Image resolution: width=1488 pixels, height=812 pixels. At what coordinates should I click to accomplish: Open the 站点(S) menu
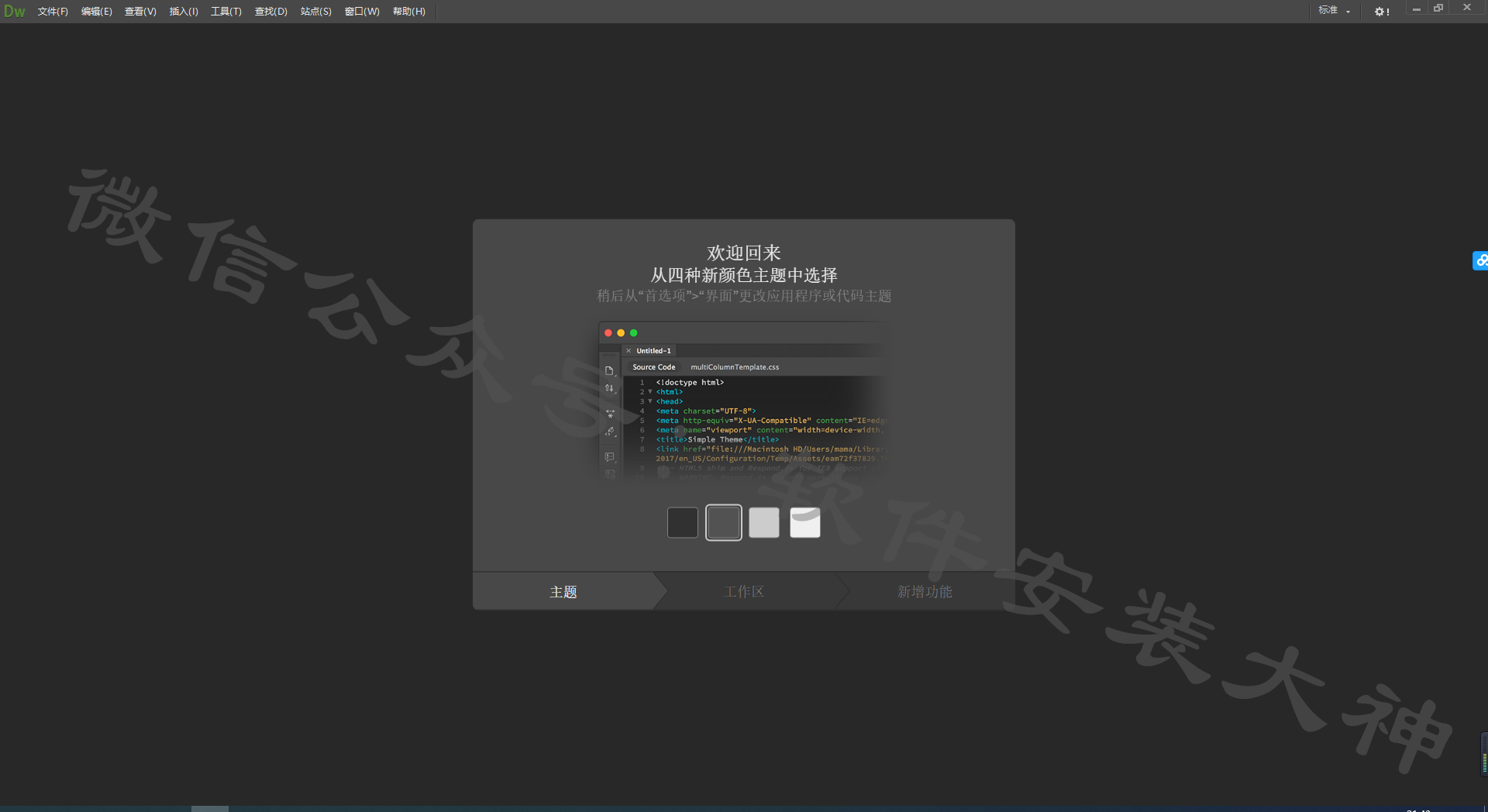(x=316, y=12)
